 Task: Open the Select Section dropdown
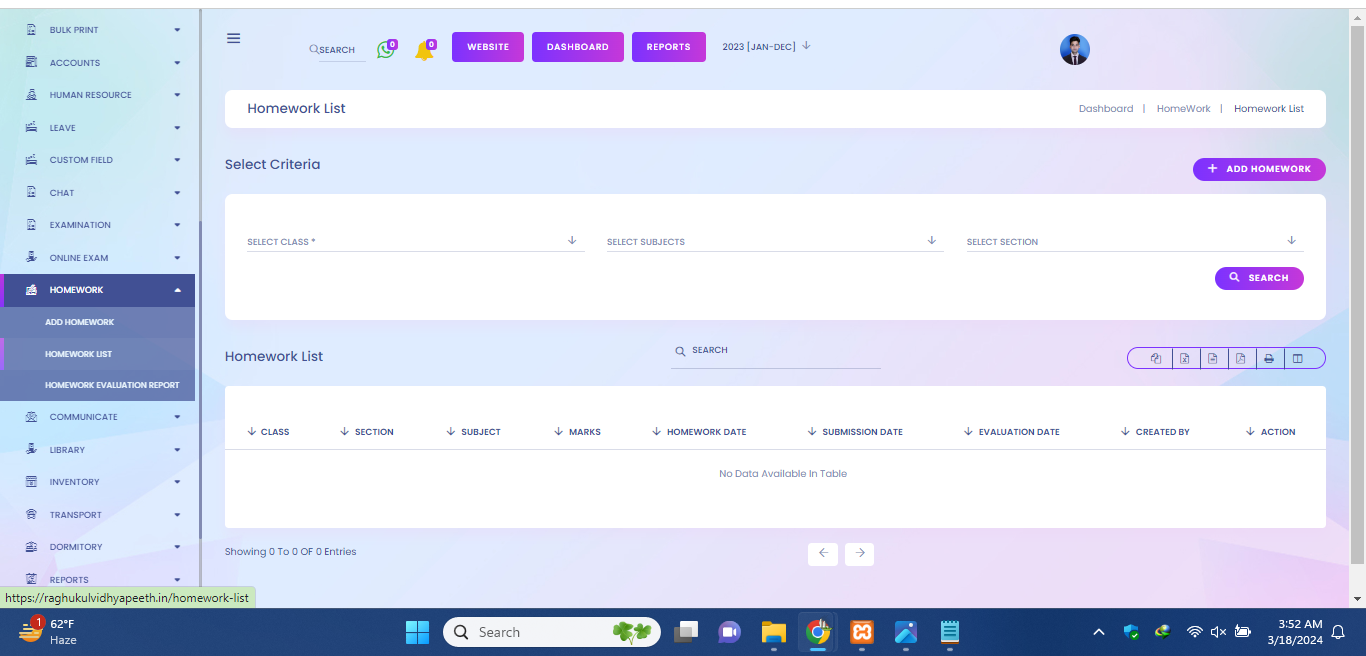point(1133,241)
